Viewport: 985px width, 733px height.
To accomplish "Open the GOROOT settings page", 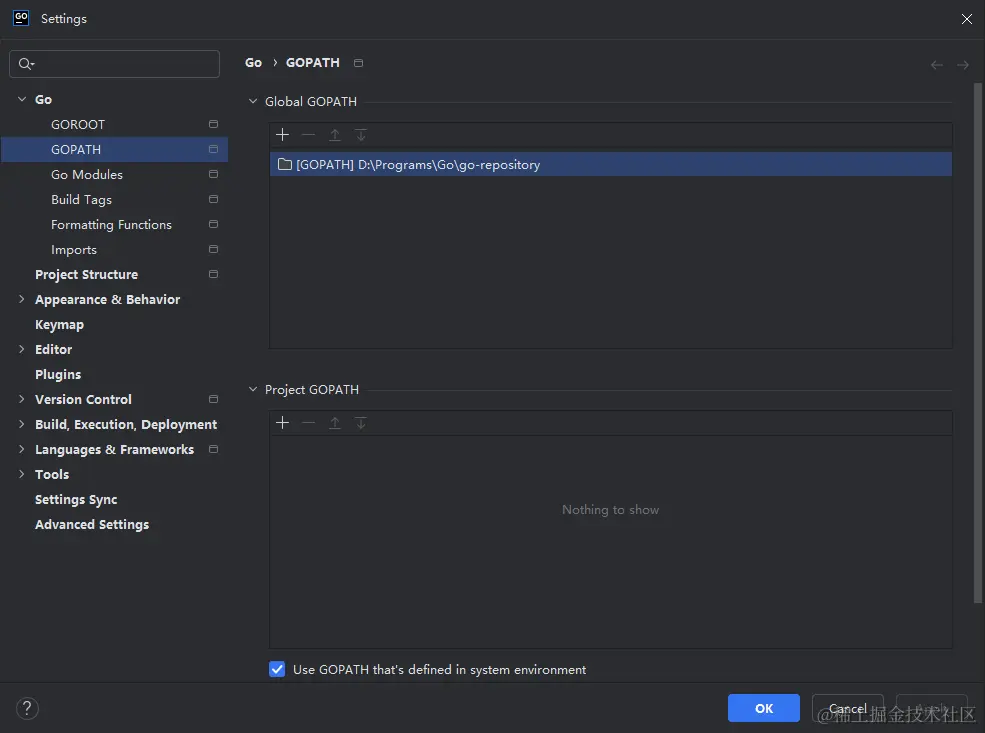I will click(x=78, y=124).
